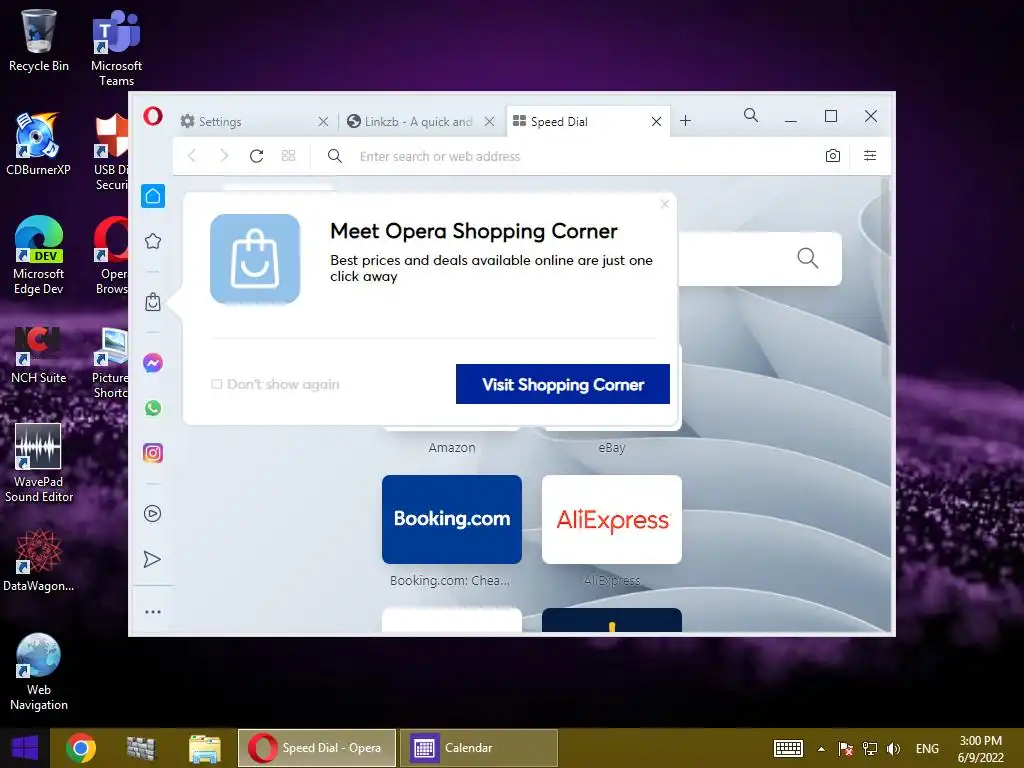Select NCH Suite desktop shortcut

tap(39, 355)
